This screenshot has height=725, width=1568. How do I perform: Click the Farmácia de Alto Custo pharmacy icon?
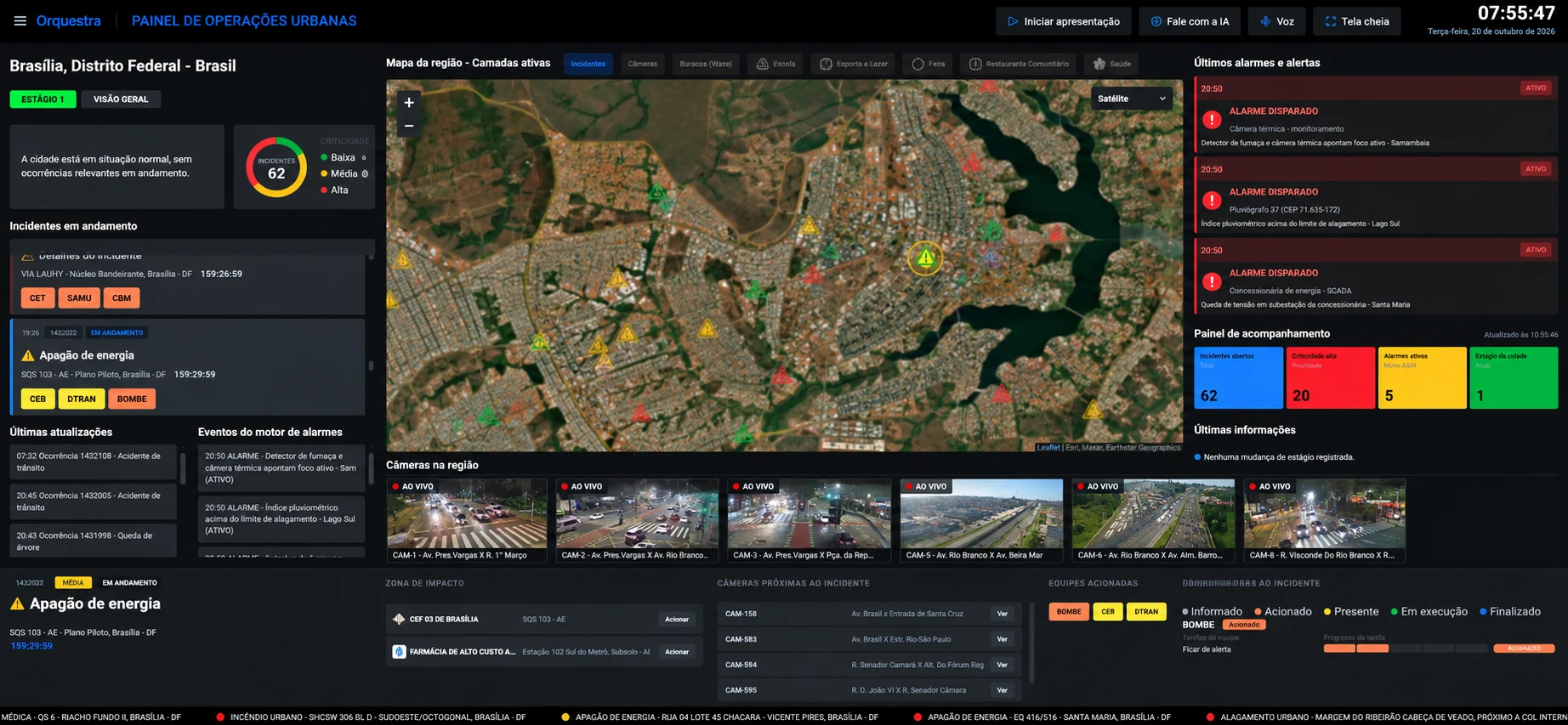pos(399,652)
